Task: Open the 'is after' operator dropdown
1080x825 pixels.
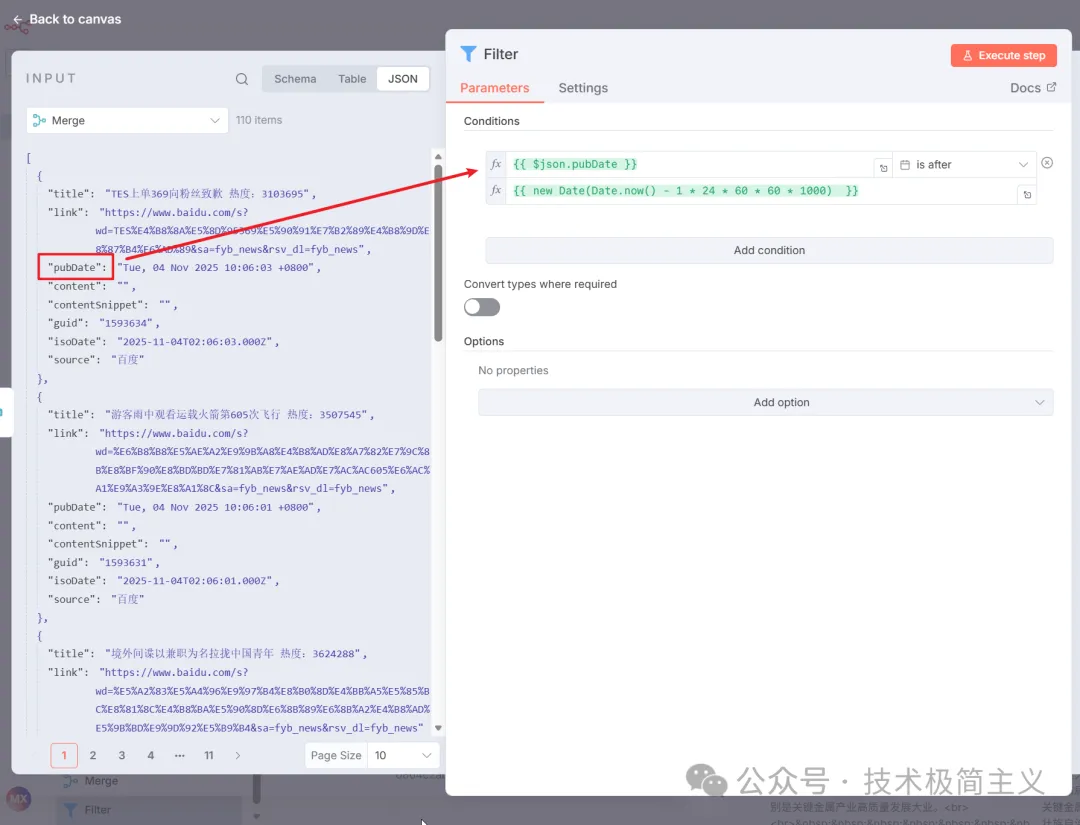Action: (x=964, y=165)
